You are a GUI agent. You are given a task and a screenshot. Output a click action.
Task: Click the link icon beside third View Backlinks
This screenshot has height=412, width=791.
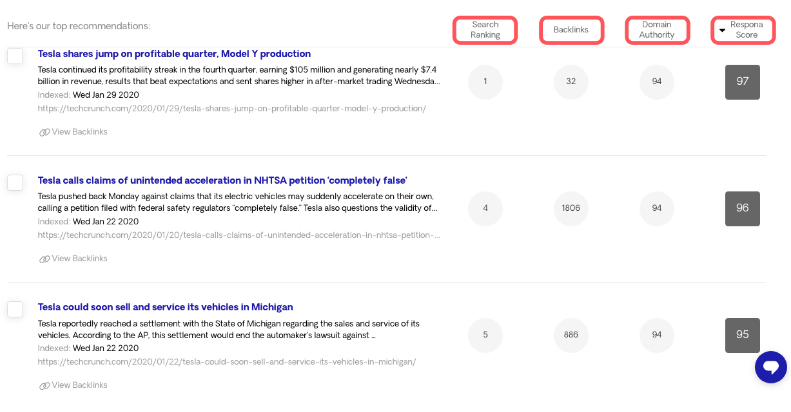[x=44, y=385]
